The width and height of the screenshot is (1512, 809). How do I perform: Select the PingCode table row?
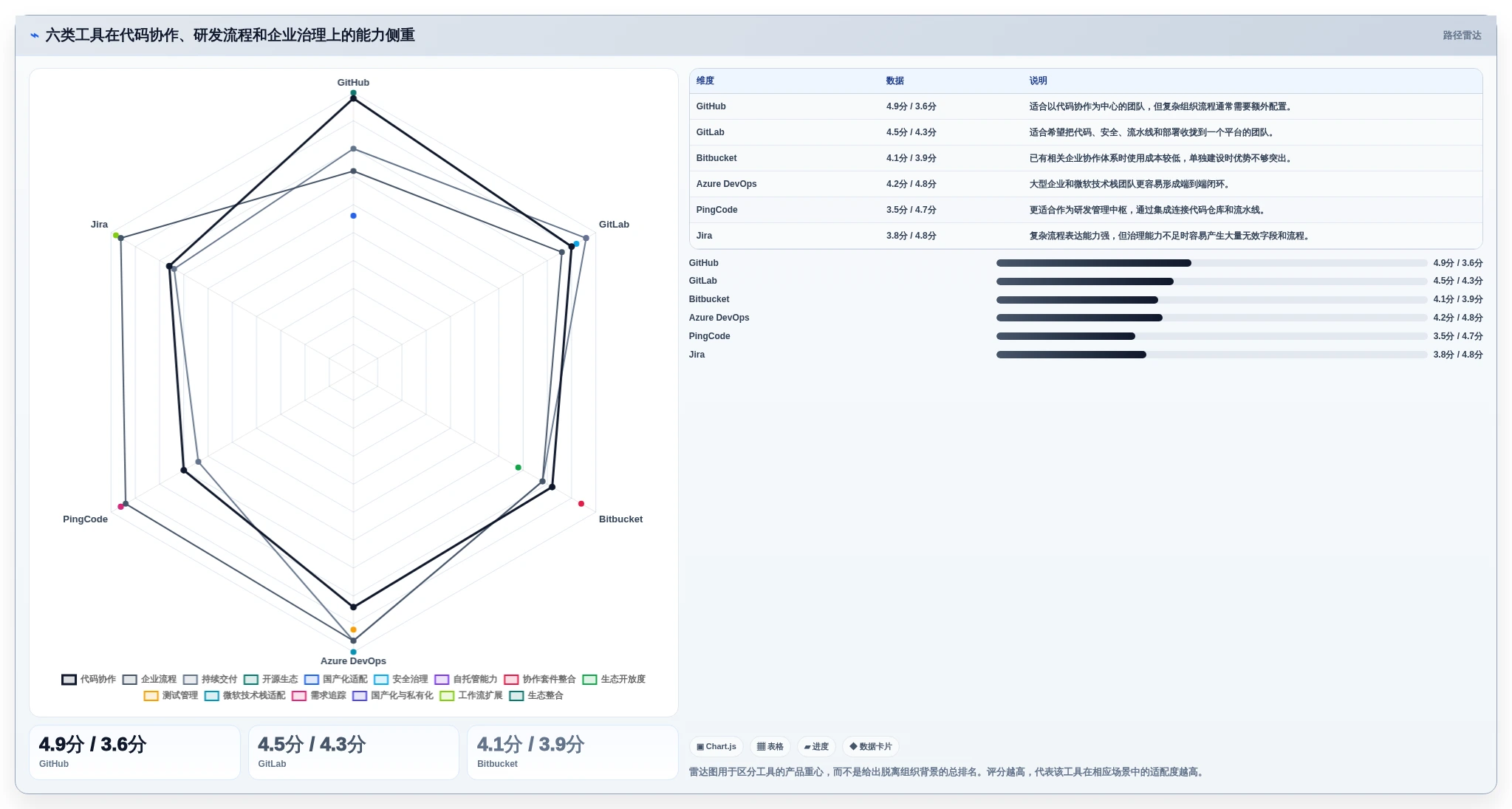(x=1085, y=211)
